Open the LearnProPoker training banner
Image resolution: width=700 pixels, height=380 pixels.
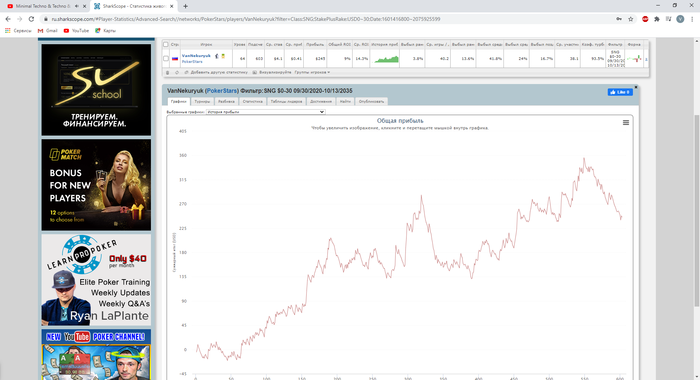coord(96,280)
